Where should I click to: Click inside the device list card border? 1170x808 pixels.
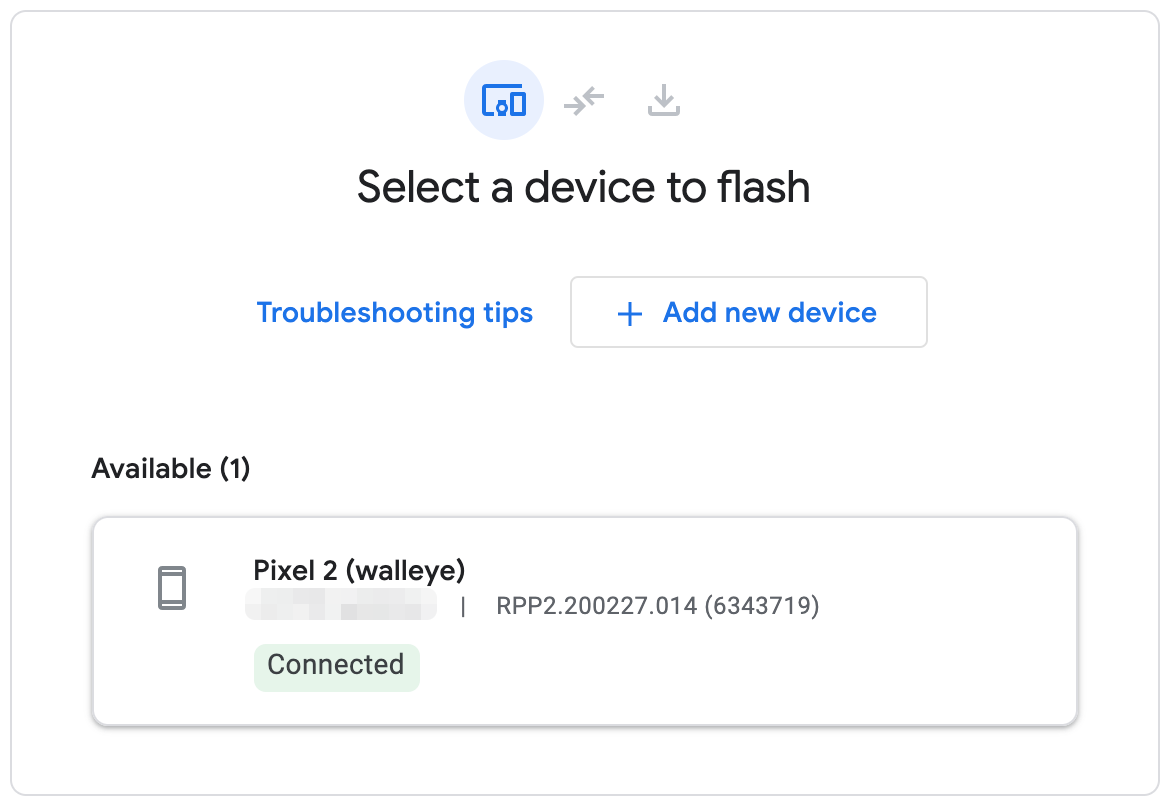pyautogui.click(x=585, y=620)
